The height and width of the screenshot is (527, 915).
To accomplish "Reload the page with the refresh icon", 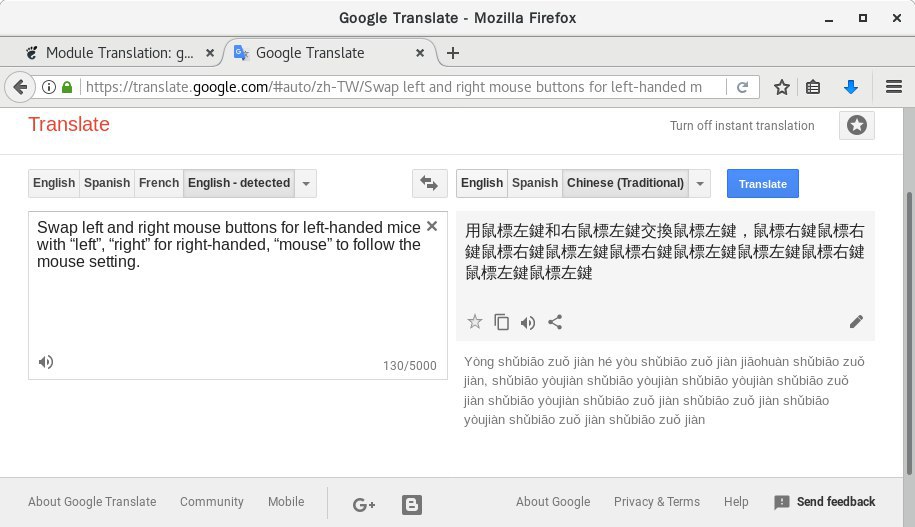I will pos(742,88).
